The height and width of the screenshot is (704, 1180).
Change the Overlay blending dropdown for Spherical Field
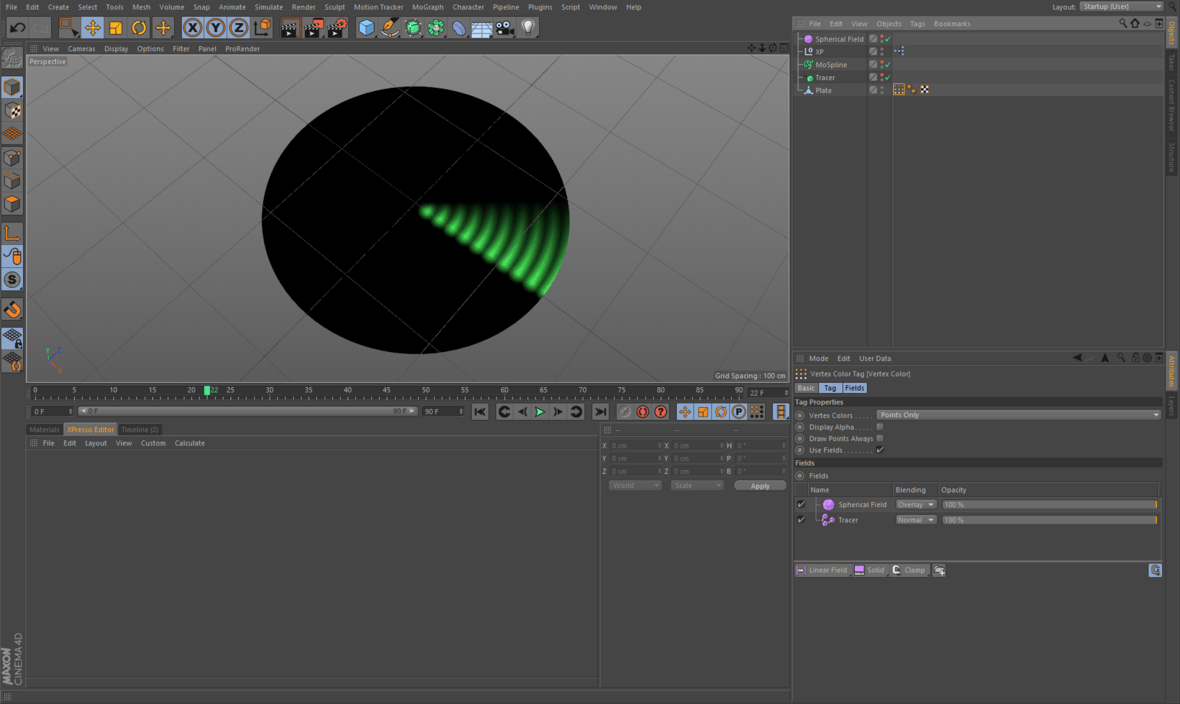(915, 504)
